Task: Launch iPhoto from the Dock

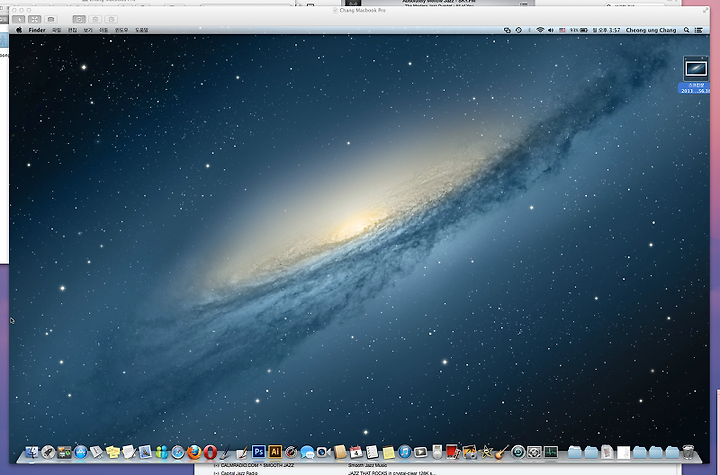Action: point(470,452)
